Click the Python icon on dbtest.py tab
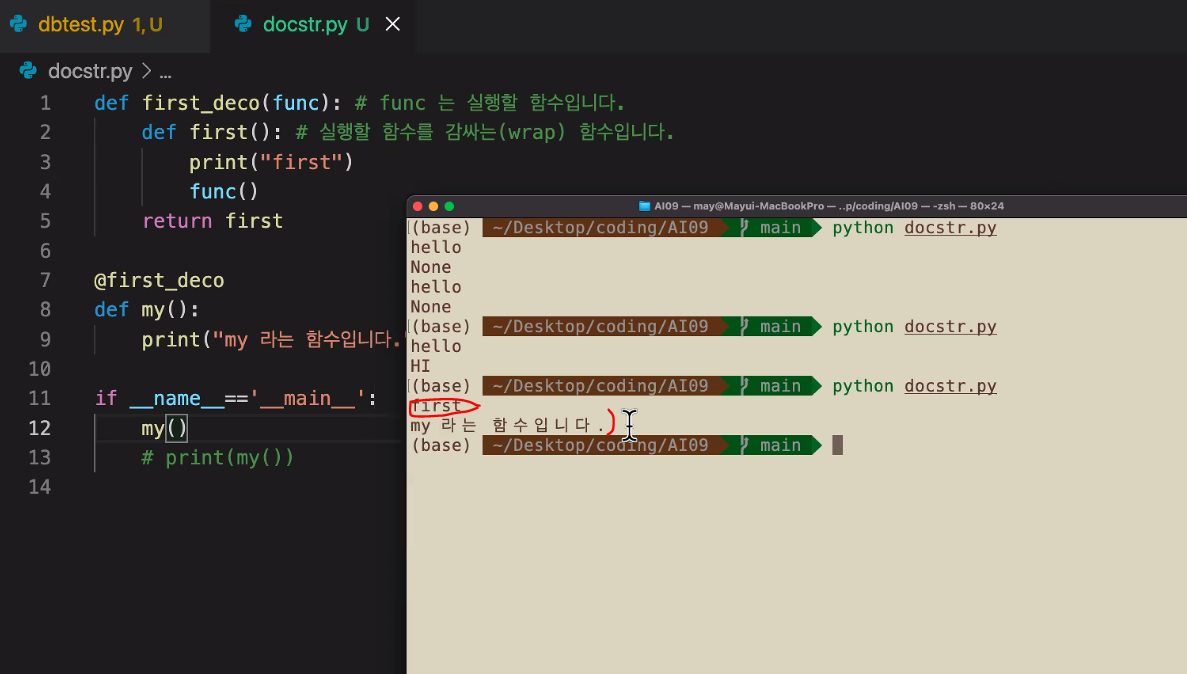The image size is (1187, 674). pos(18,24)
